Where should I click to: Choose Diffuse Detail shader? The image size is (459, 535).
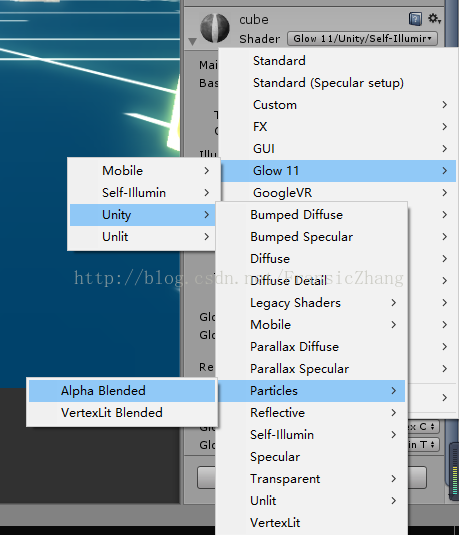tap(311, 281)
